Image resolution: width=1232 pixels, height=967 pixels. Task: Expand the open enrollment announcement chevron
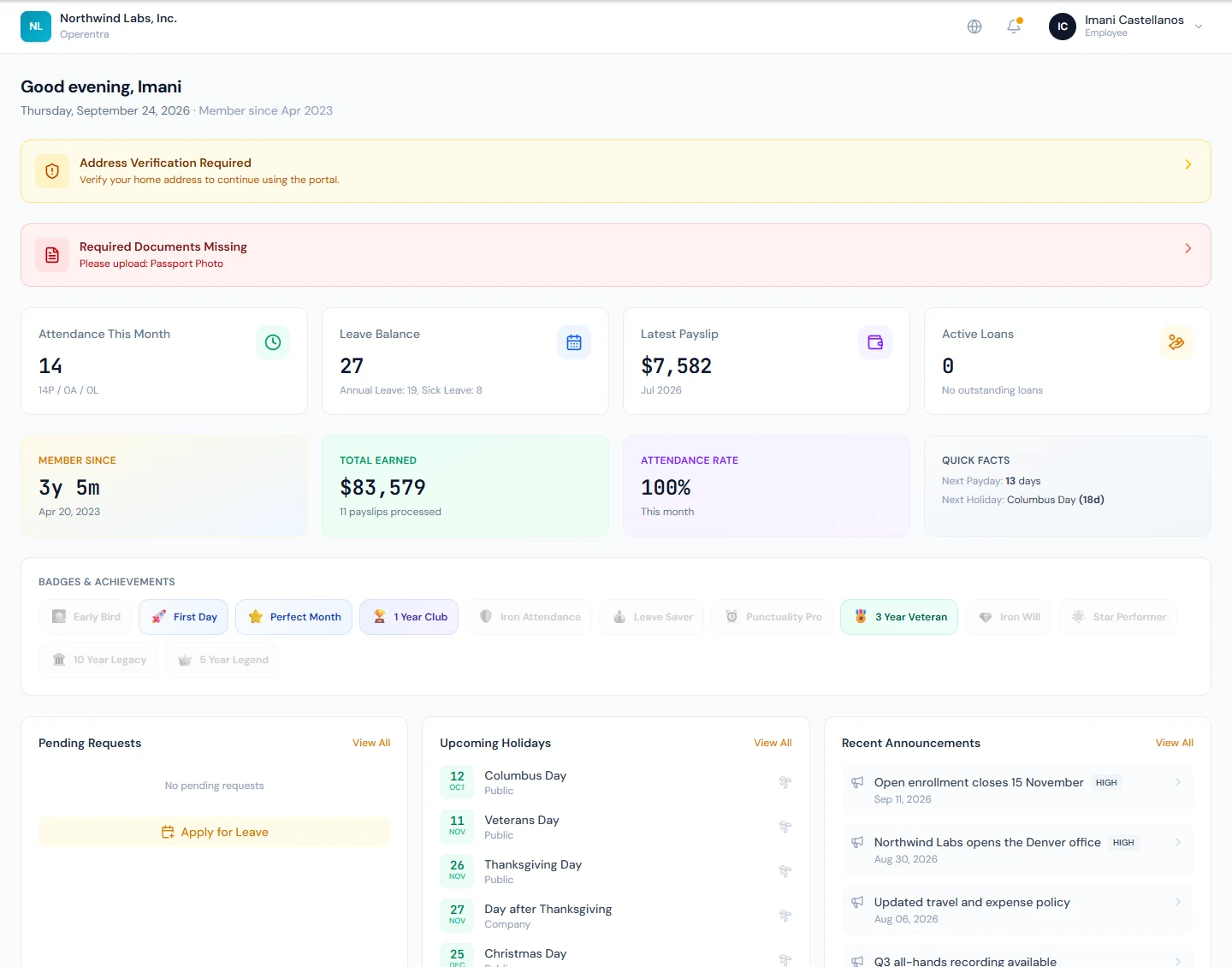(x=1178, y=782)
